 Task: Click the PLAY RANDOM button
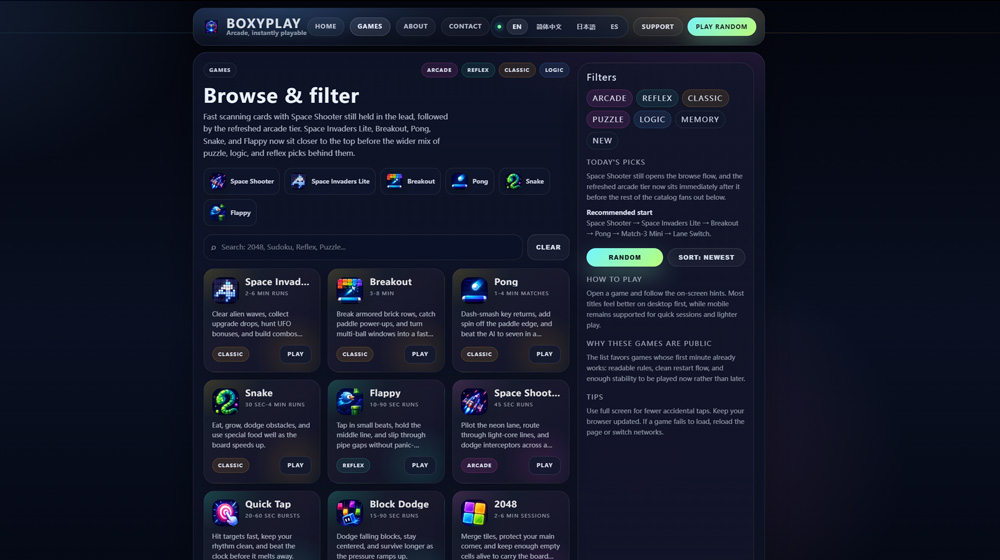[721, 27]
